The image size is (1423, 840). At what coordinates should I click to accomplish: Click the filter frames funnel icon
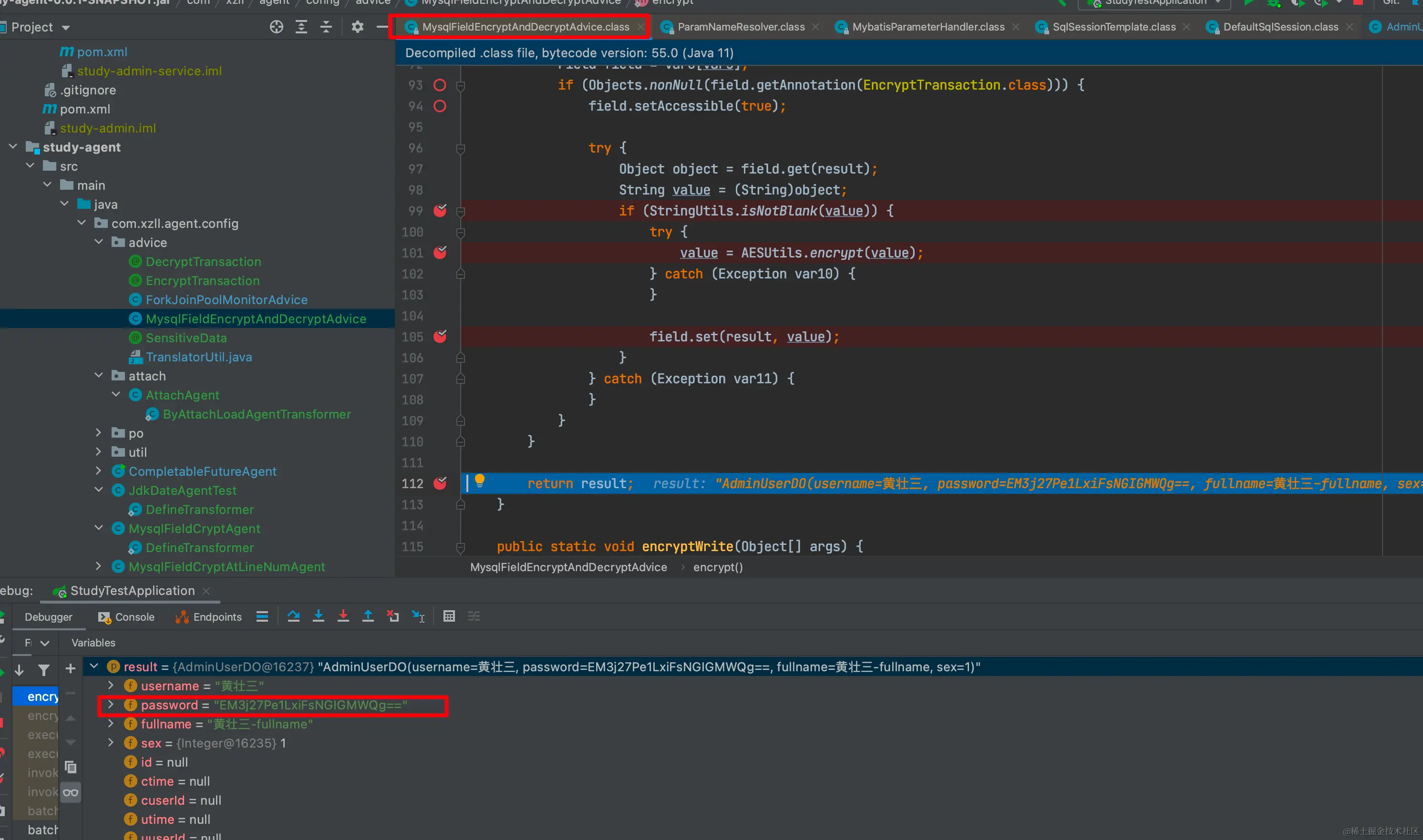43,670
